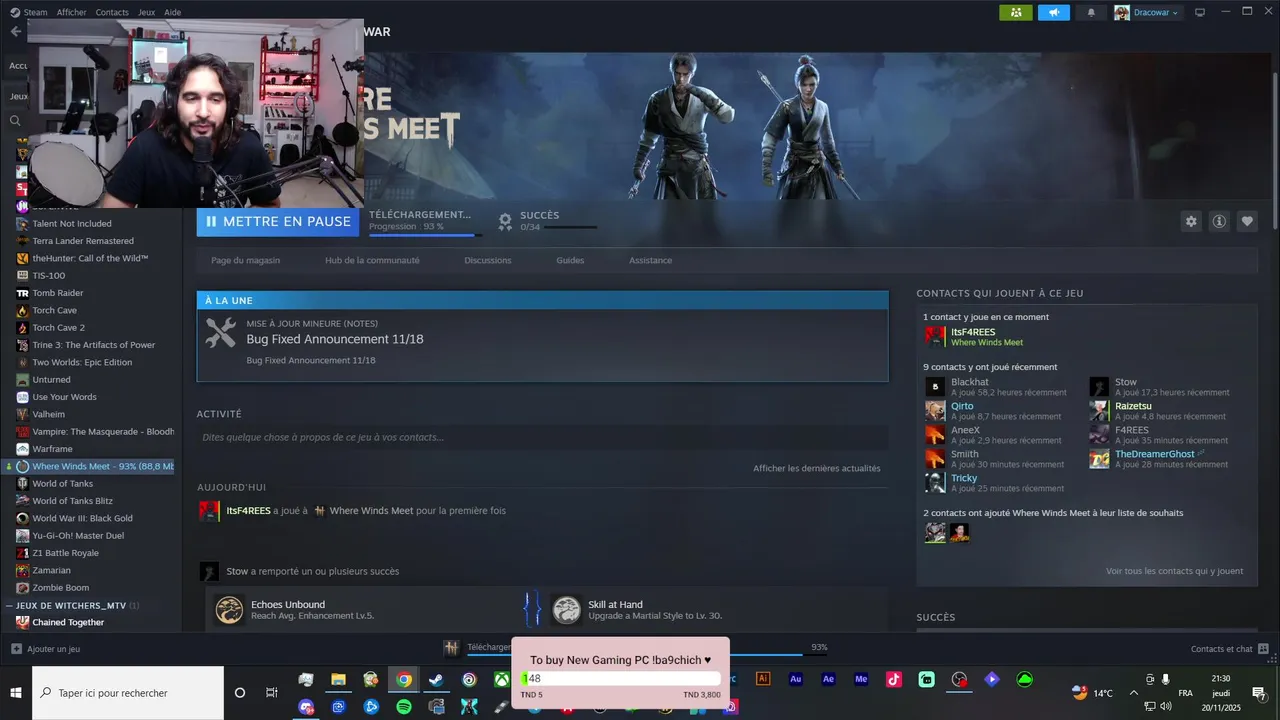This screenshot has width=1280, height=720.
Task: Open Adobe Illustrator taskbar icon
Action: point(763,679)
